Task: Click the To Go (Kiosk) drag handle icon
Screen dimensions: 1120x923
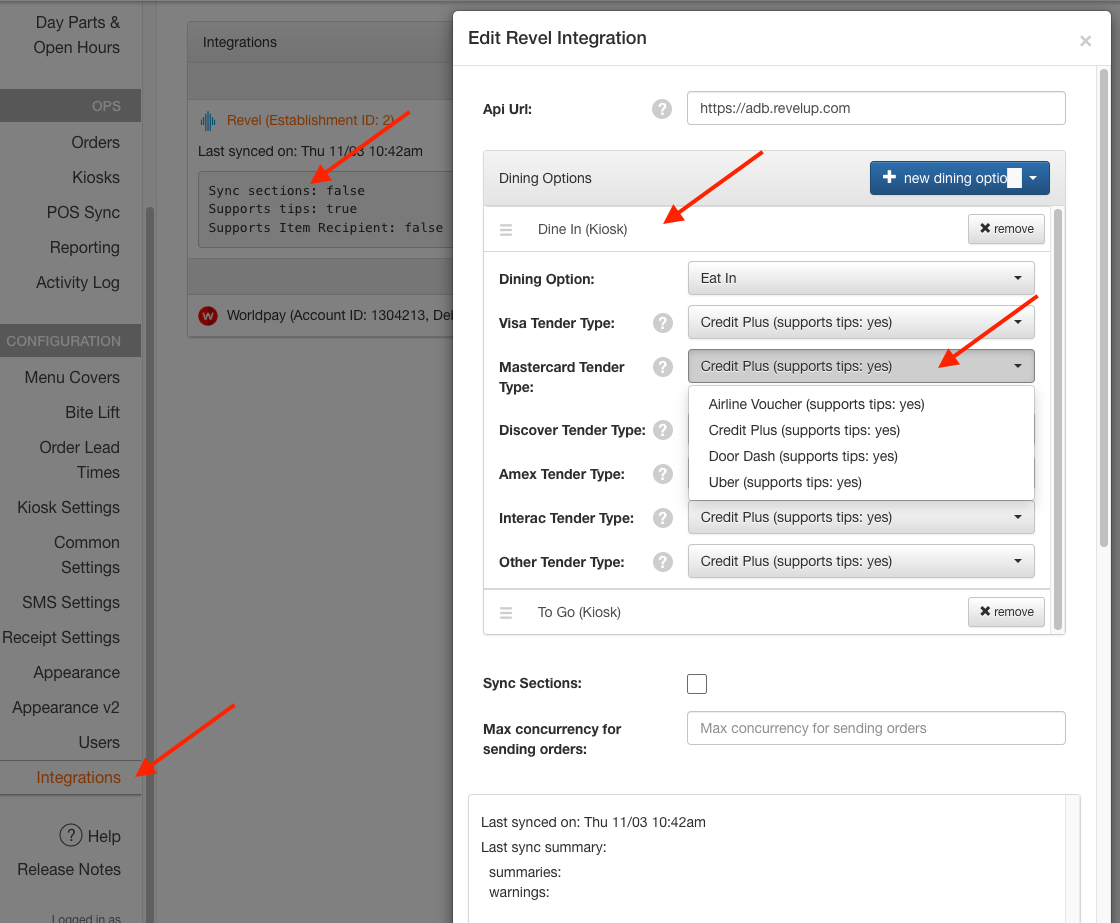Action: point(506,613)
